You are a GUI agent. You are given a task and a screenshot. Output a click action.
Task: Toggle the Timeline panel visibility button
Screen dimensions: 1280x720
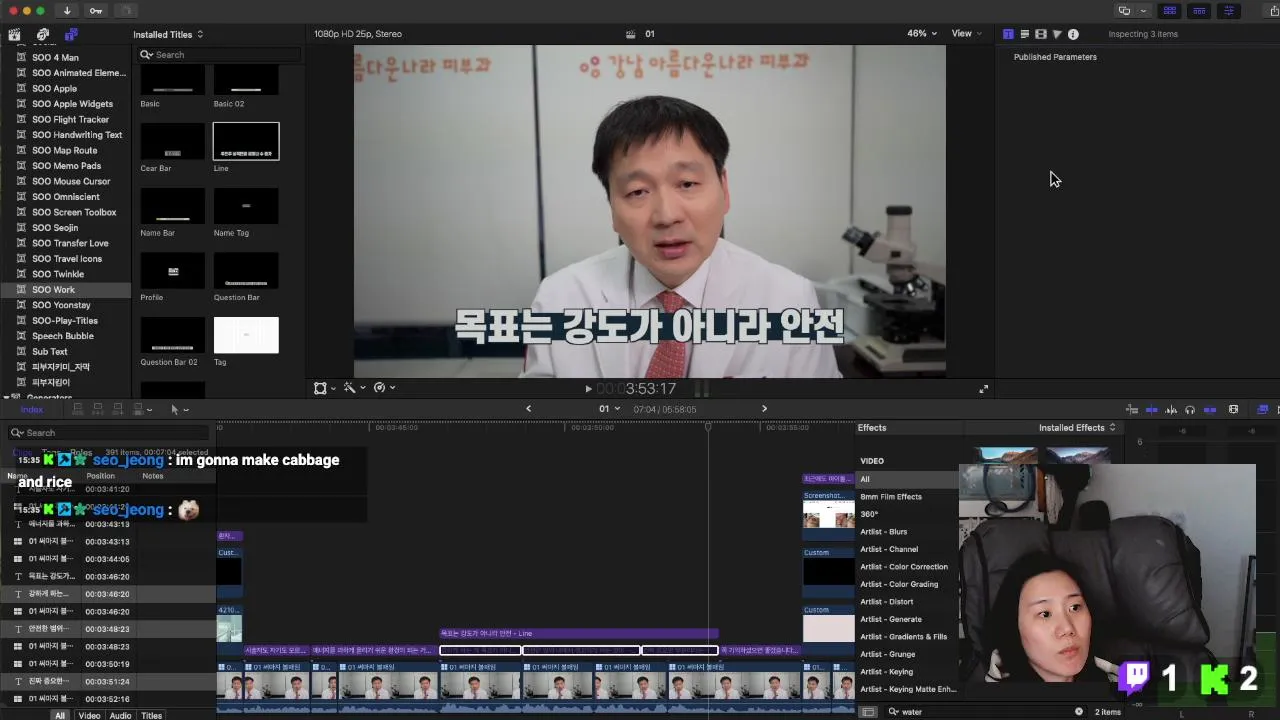tap(1199, 11)
